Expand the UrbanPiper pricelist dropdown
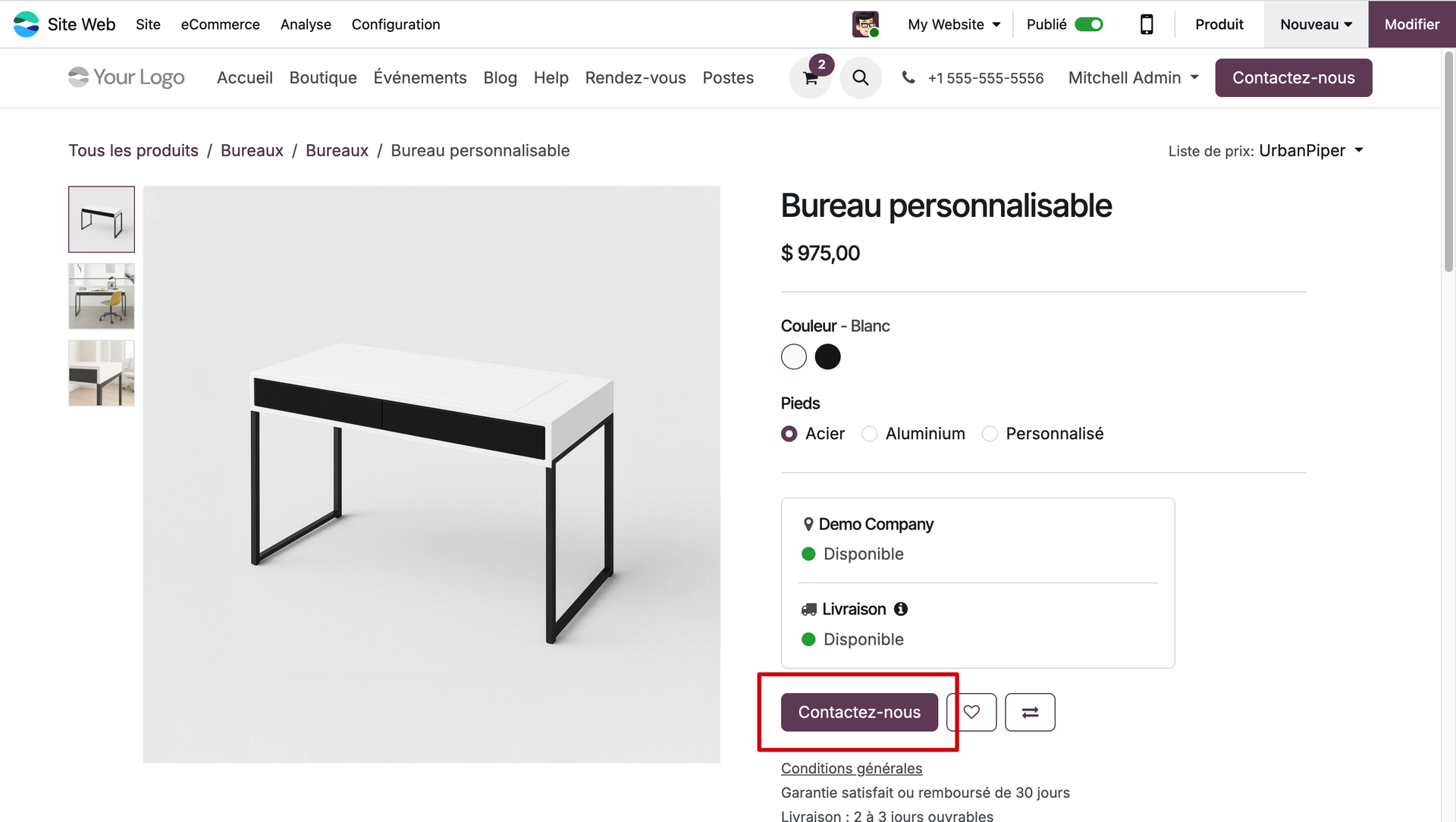The height and width of the screenshot is (822, 1456). (1310, 151)
